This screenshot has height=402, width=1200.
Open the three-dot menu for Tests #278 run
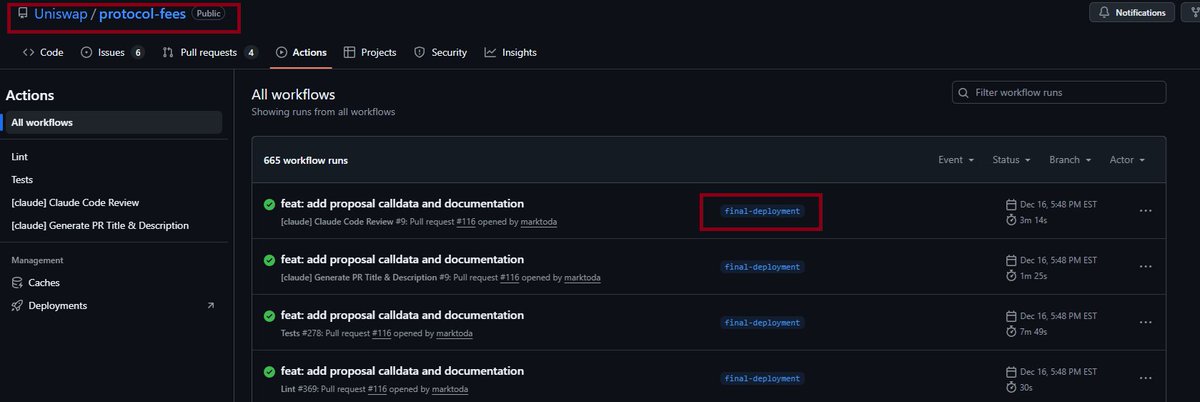1146,323
